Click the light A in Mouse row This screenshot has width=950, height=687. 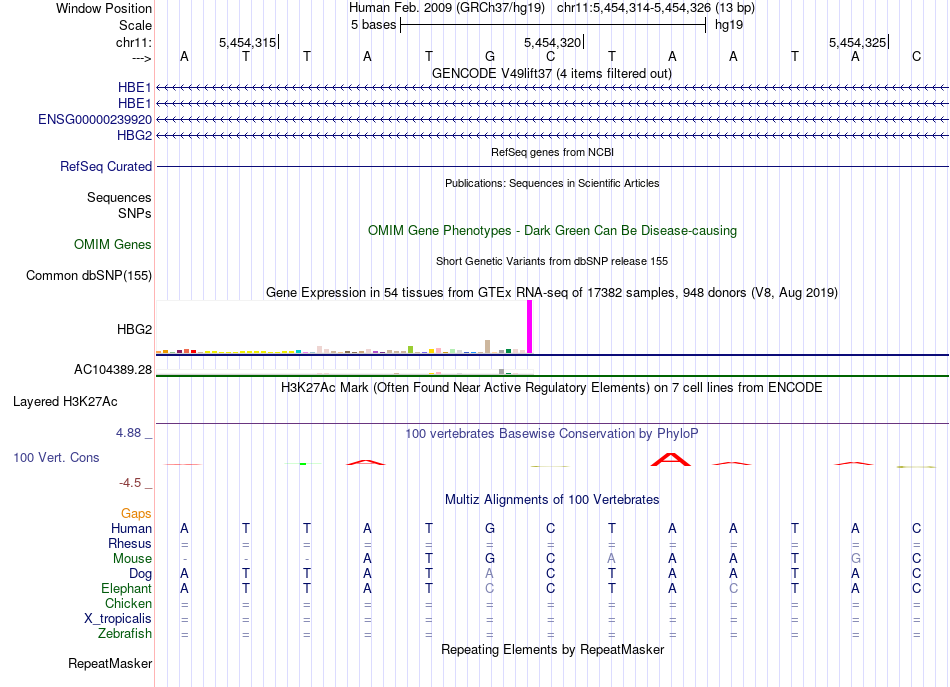coord(611,559)
